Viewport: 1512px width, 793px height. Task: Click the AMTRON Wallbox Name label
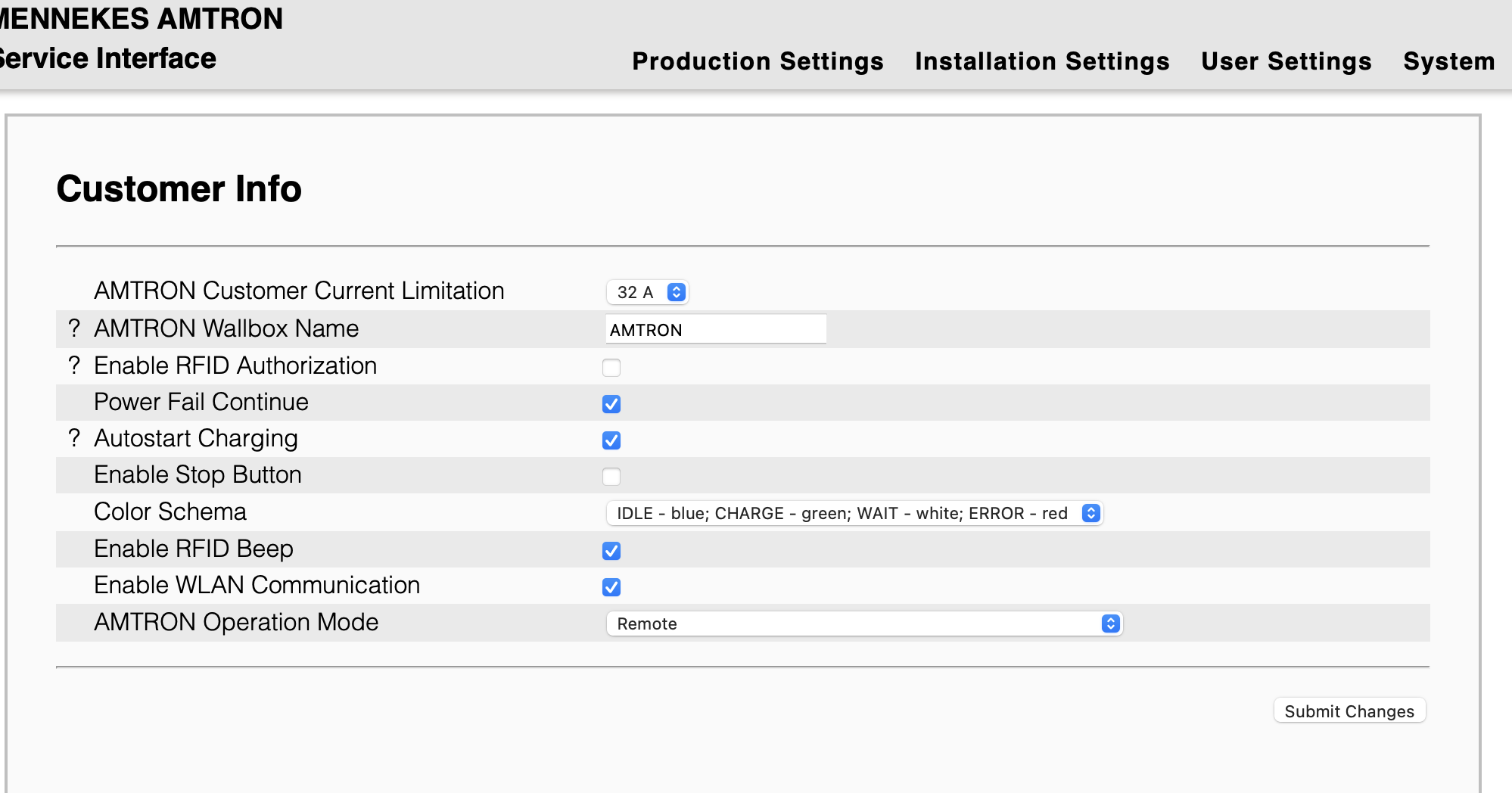click(x=226, y=328)
